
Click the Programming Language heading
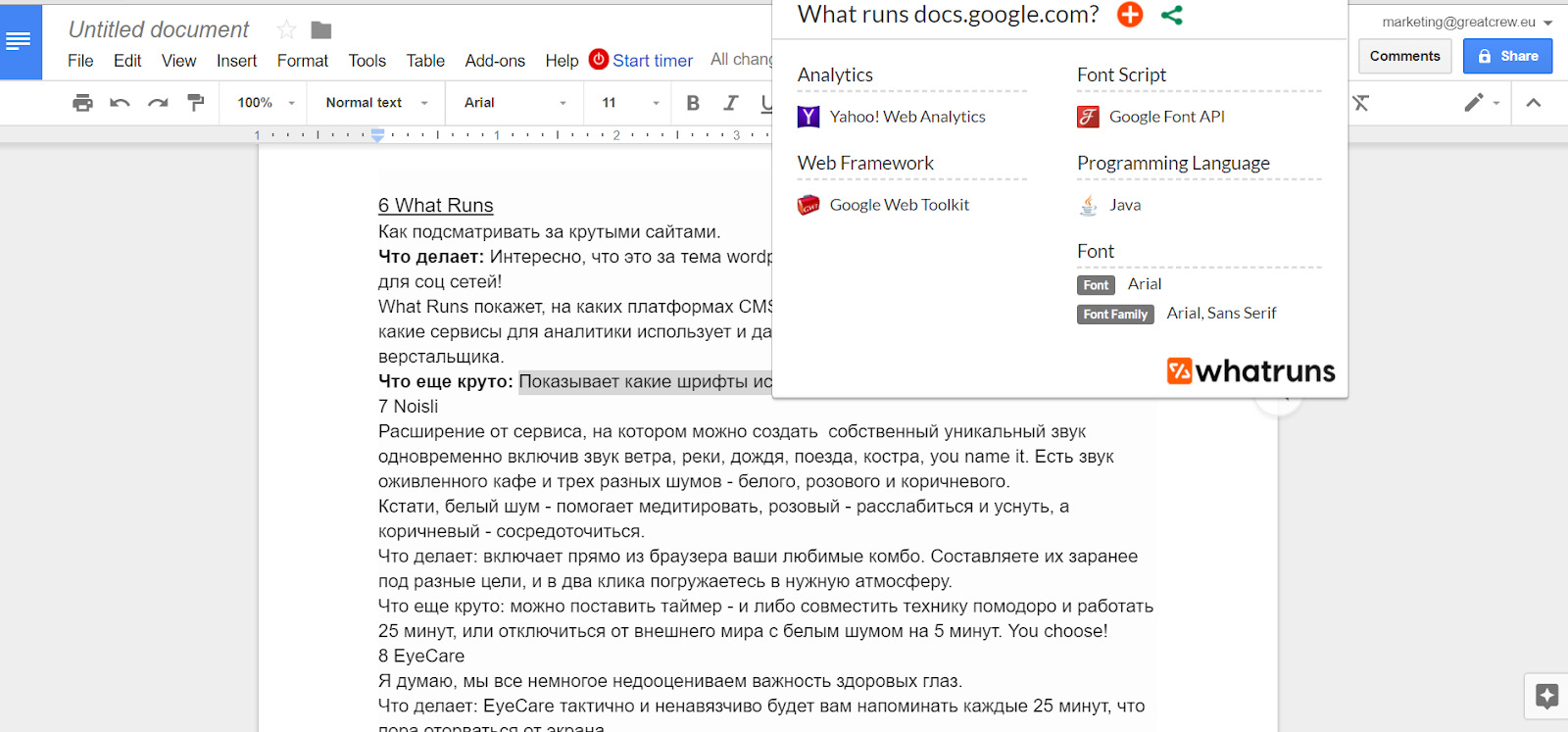[x=1173, y=164]
